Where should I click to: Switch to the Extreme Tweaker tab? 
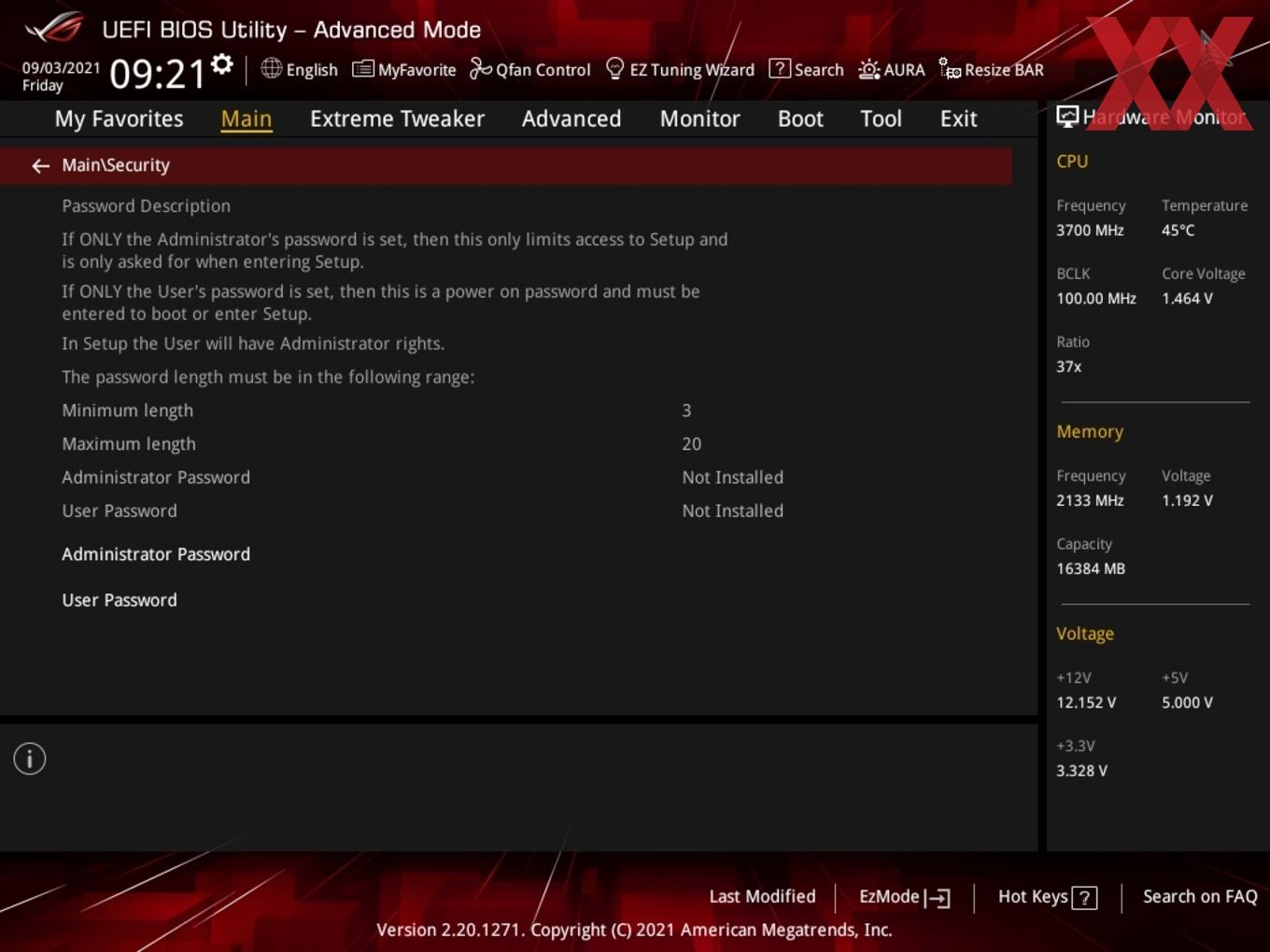coord(397,119)
